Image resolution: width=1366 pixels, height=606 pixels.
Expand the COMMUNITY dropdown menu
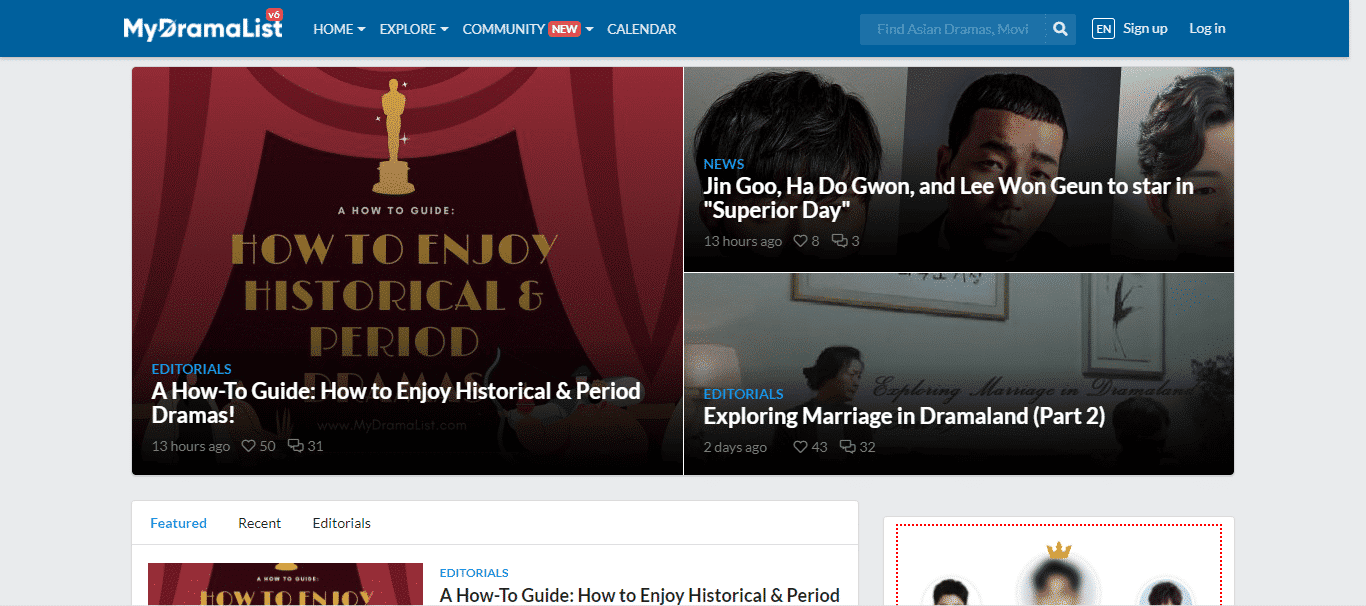click(528, 29)
